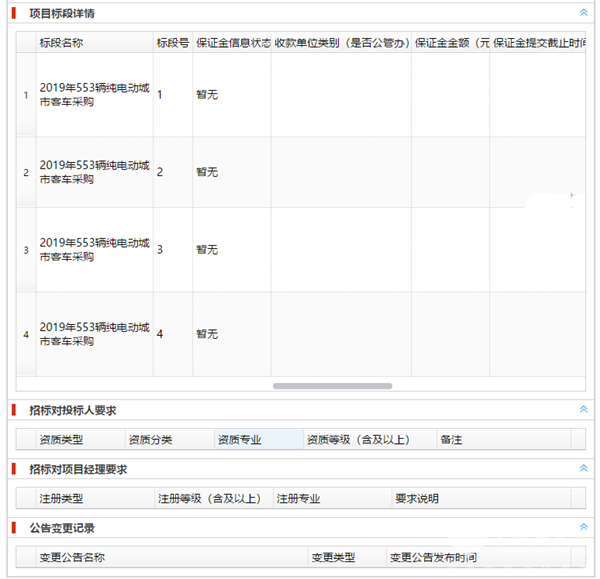
Task: Click the 收款单位类别 column header
Action: pos(340,43)
